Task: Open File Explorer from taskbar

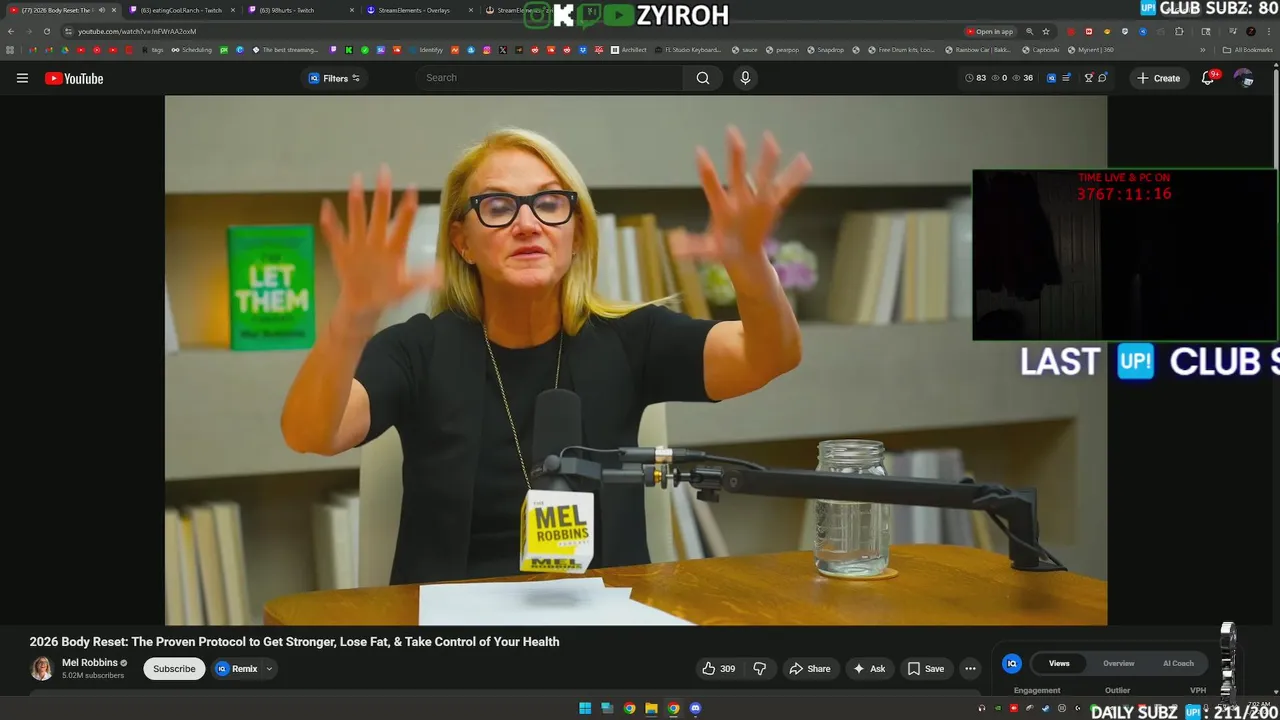Action: pyautogui.click(x=651, y=709)
